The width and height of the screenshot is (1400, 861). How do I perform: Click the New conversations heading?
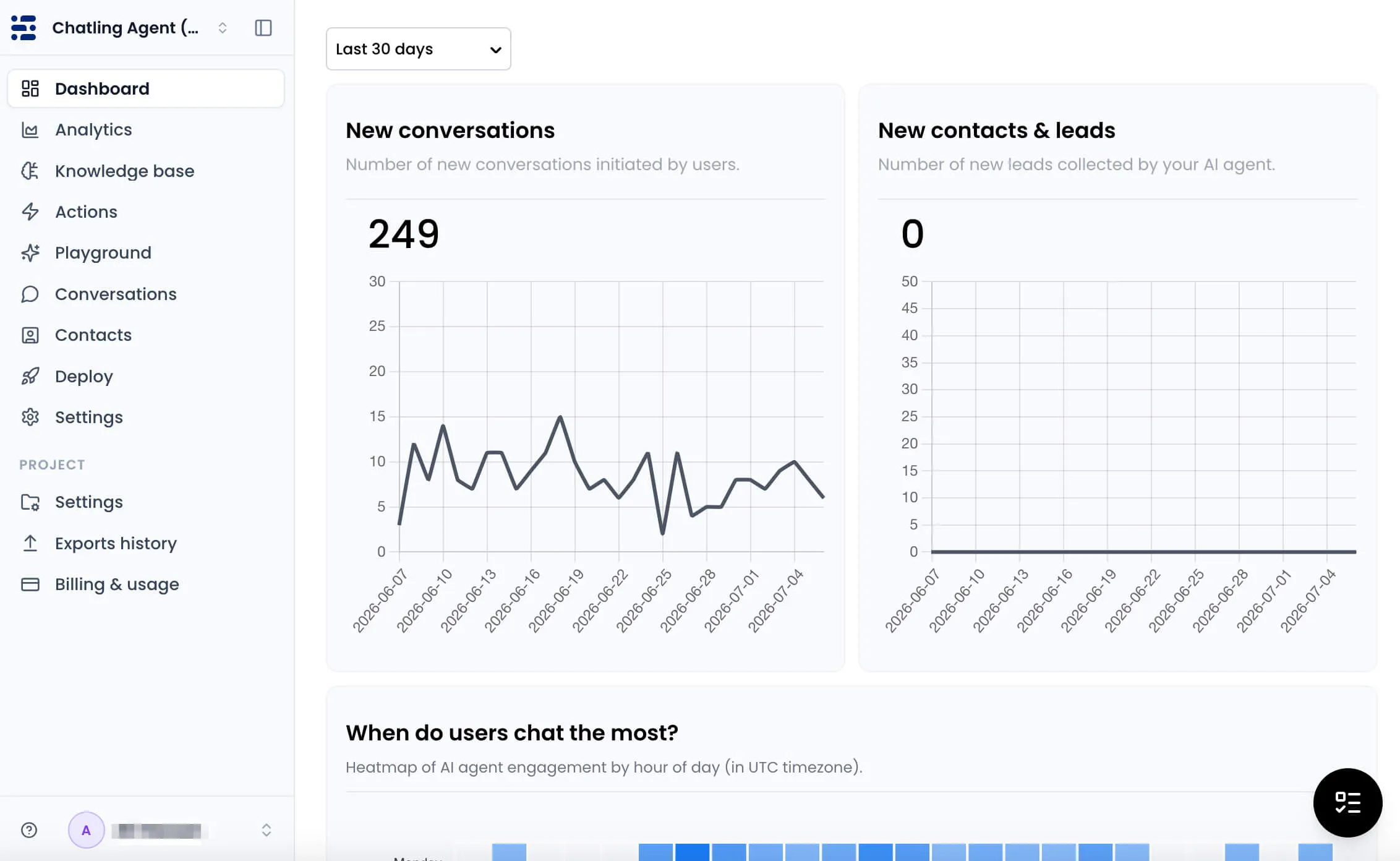(x=450, y=131)
